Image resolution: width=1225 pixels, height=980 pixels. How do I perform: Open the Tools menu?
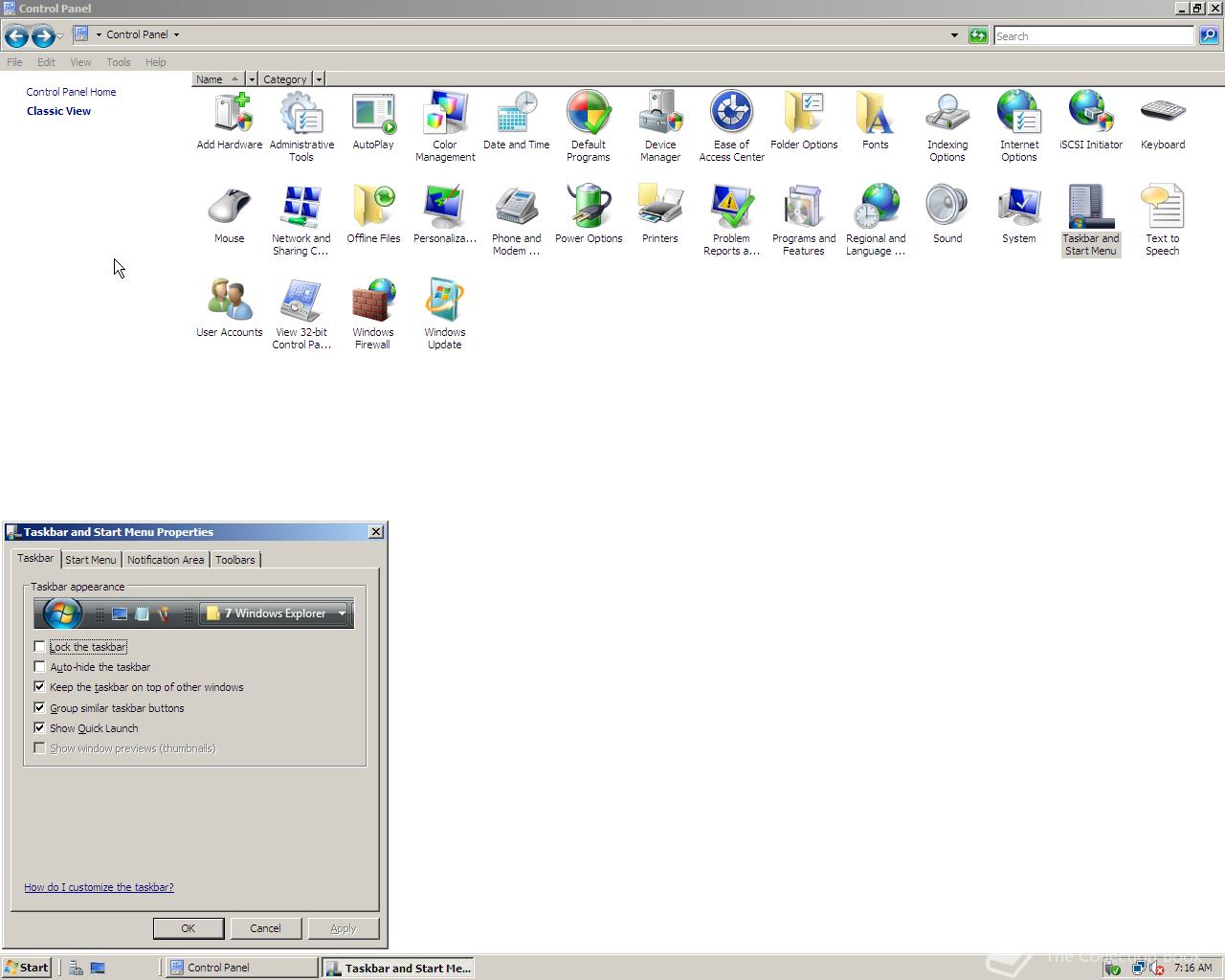click(x=119, y=62)
